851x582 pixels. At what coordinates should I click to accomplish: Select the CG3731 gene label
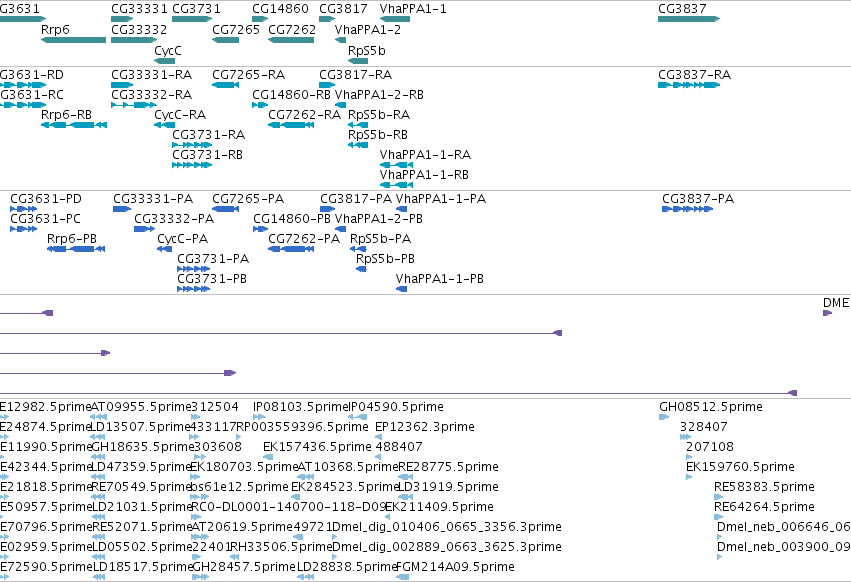196,9
